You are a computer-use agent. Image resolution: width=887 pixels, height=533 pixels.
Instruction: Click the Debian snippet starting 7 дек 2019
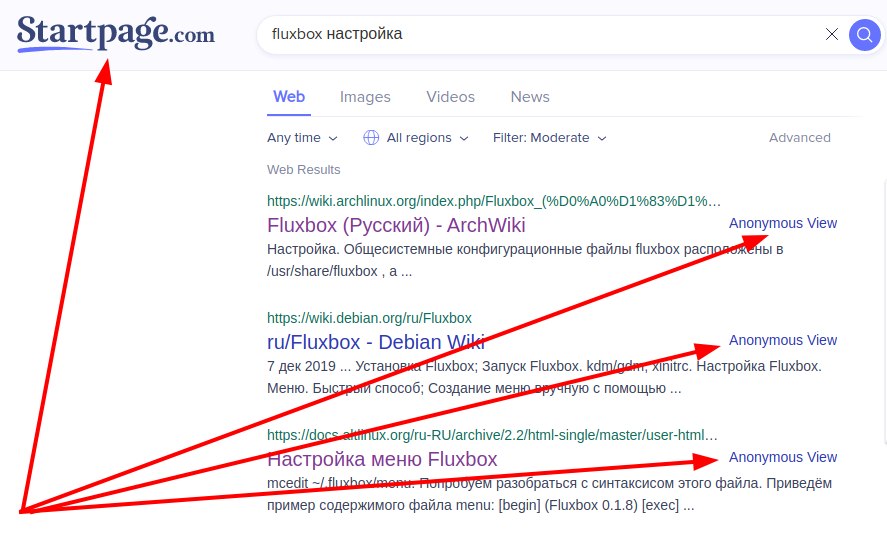point(544,377)
